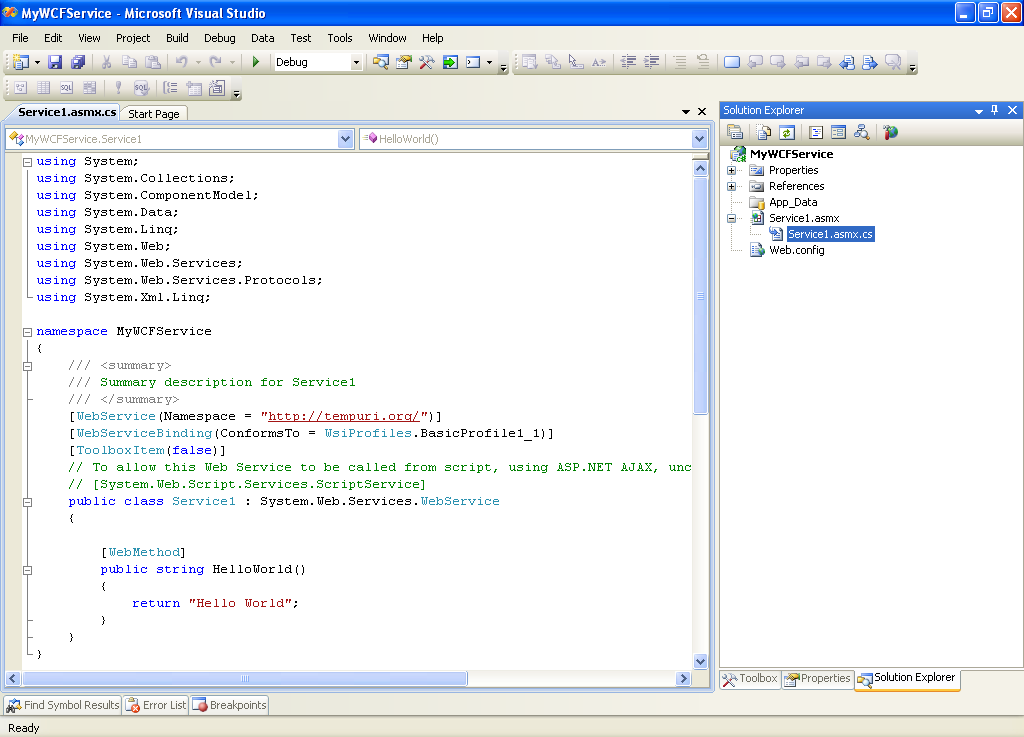
Task: Open the HelloWorld() members dropdown
Action: click(x=699, y=139)
